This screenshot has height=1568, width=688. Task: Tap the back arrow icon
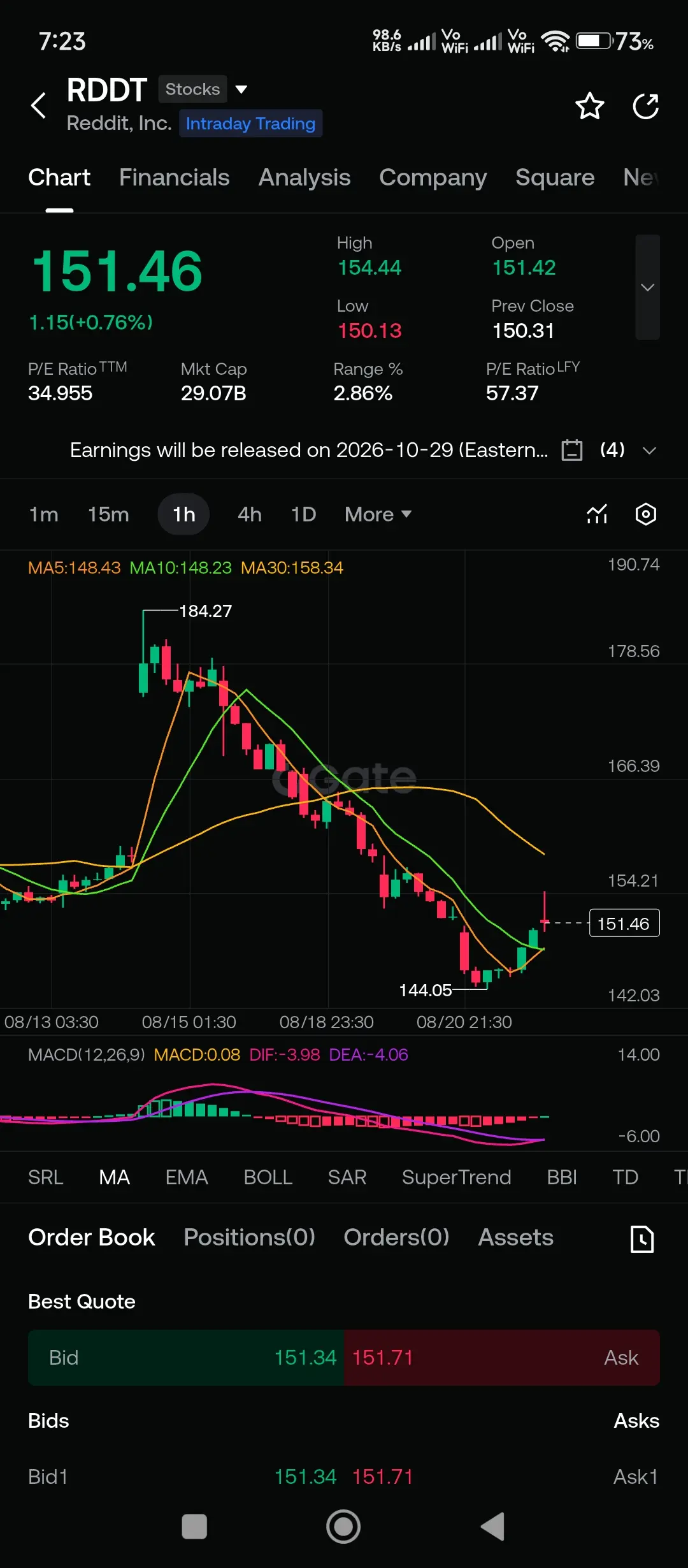tap(39, 106)
